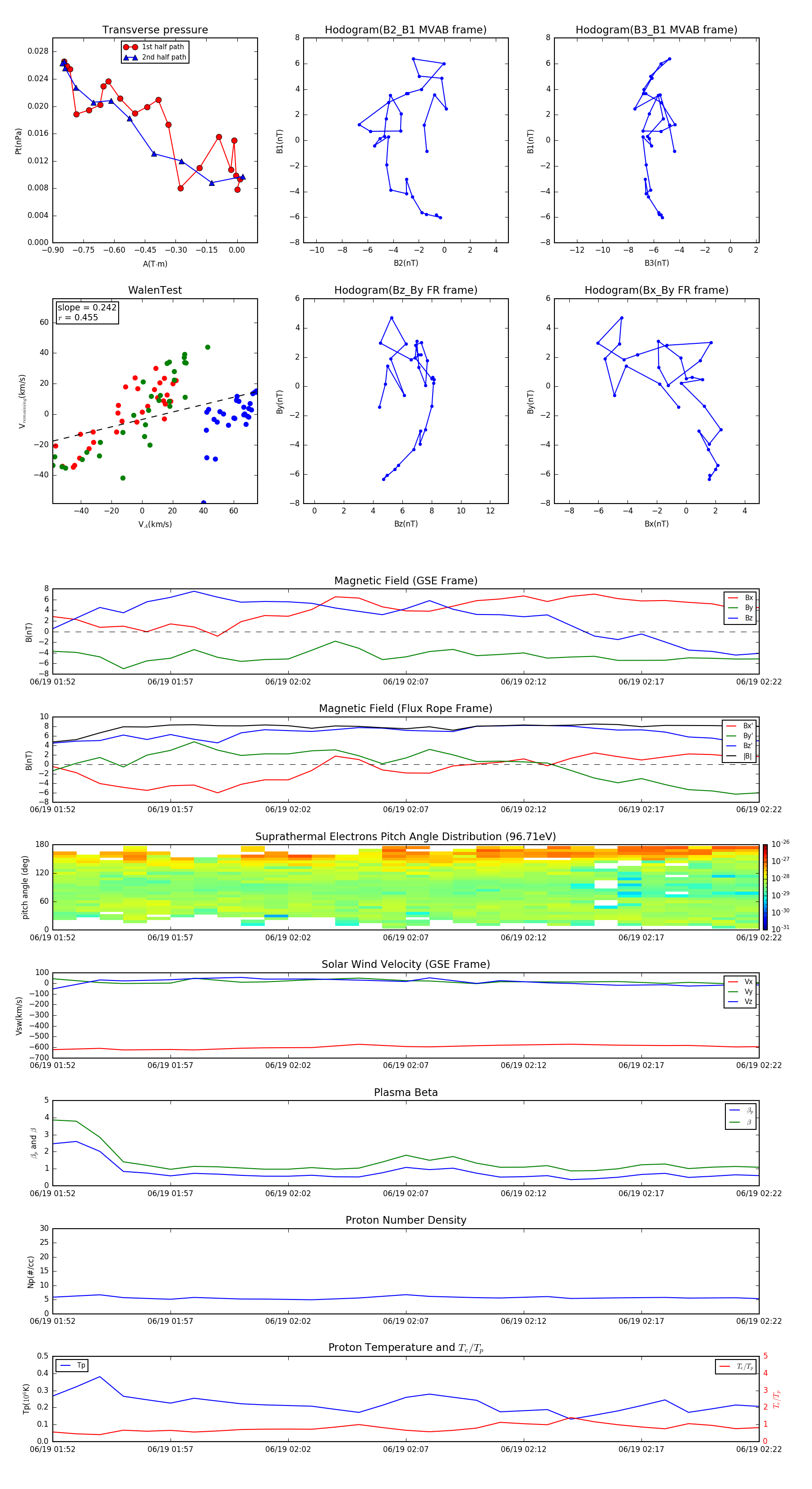Click the B3(nT) x-axis label
Viewport: 812px width, 1489px height.
(x=656, y=263)
